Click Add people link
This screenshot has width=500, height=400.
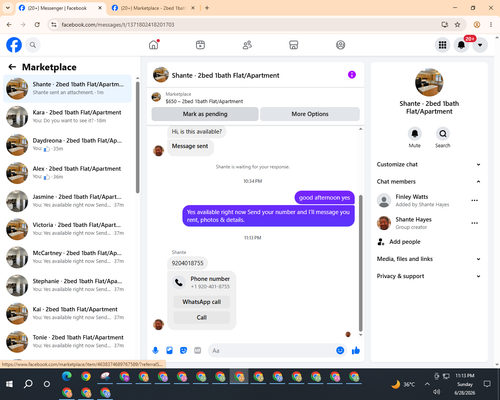coord(405,242)
